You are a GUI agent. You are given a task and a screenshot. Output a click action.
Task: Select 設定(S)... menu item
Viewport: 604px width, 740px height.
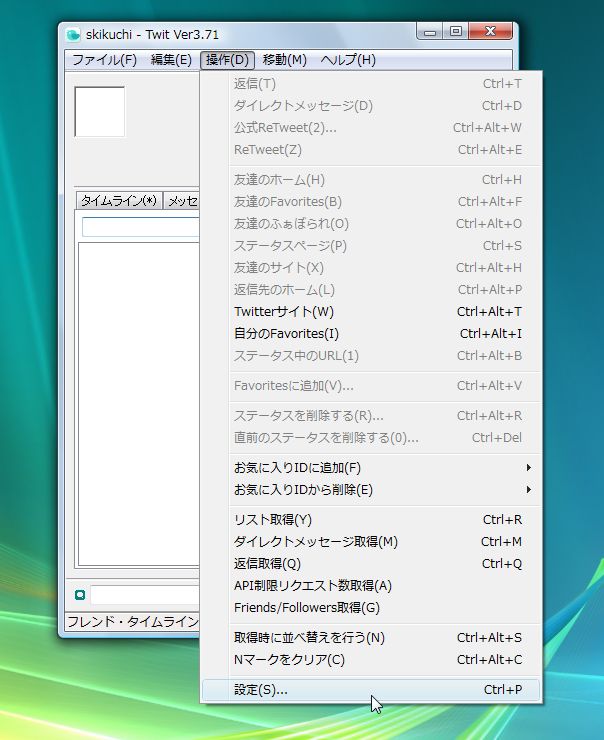point(371,690)
